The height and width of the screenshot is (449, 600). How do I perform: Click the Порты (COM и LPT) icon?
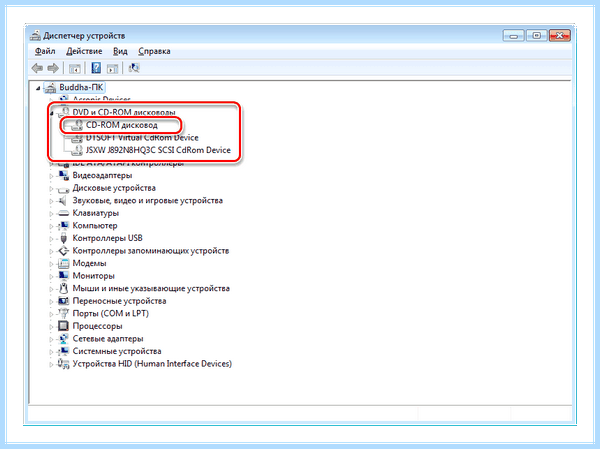pyautogui.click(x=63, y=313)
